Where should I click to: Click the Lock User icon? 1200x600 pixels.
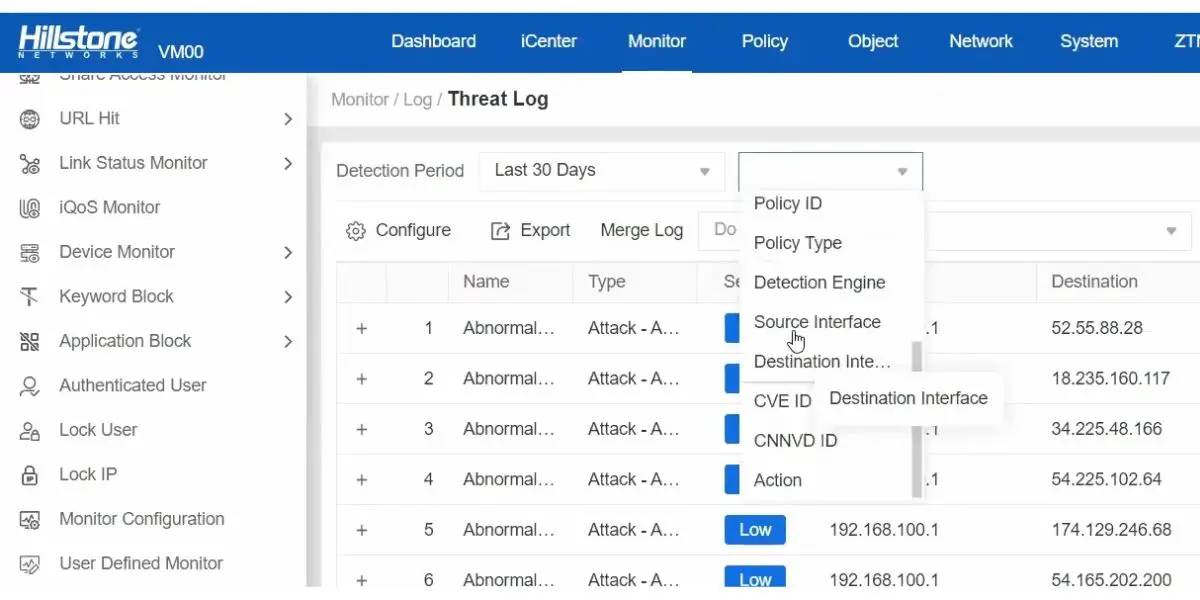[30, 430]
